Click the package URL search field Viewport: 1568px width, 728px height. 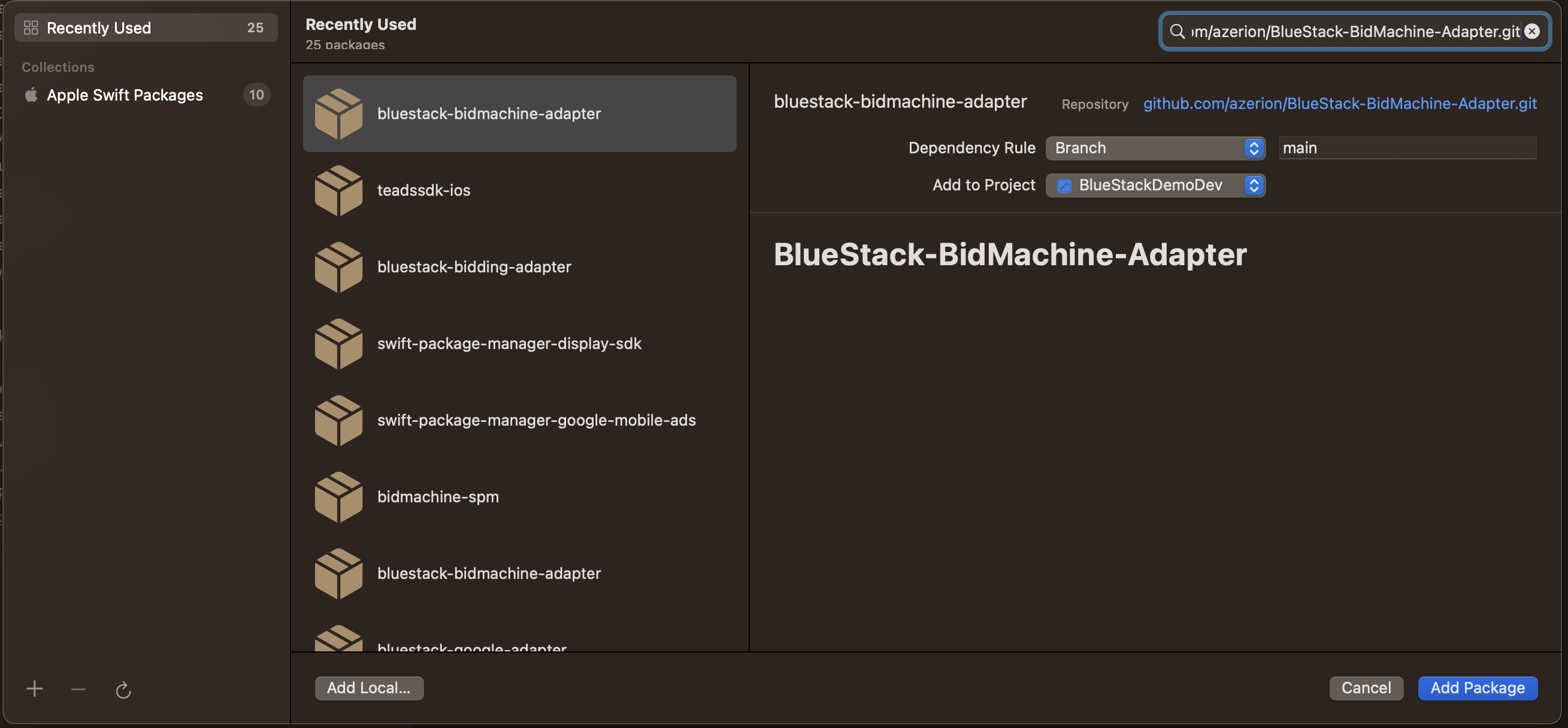[x=1355, y=31]
